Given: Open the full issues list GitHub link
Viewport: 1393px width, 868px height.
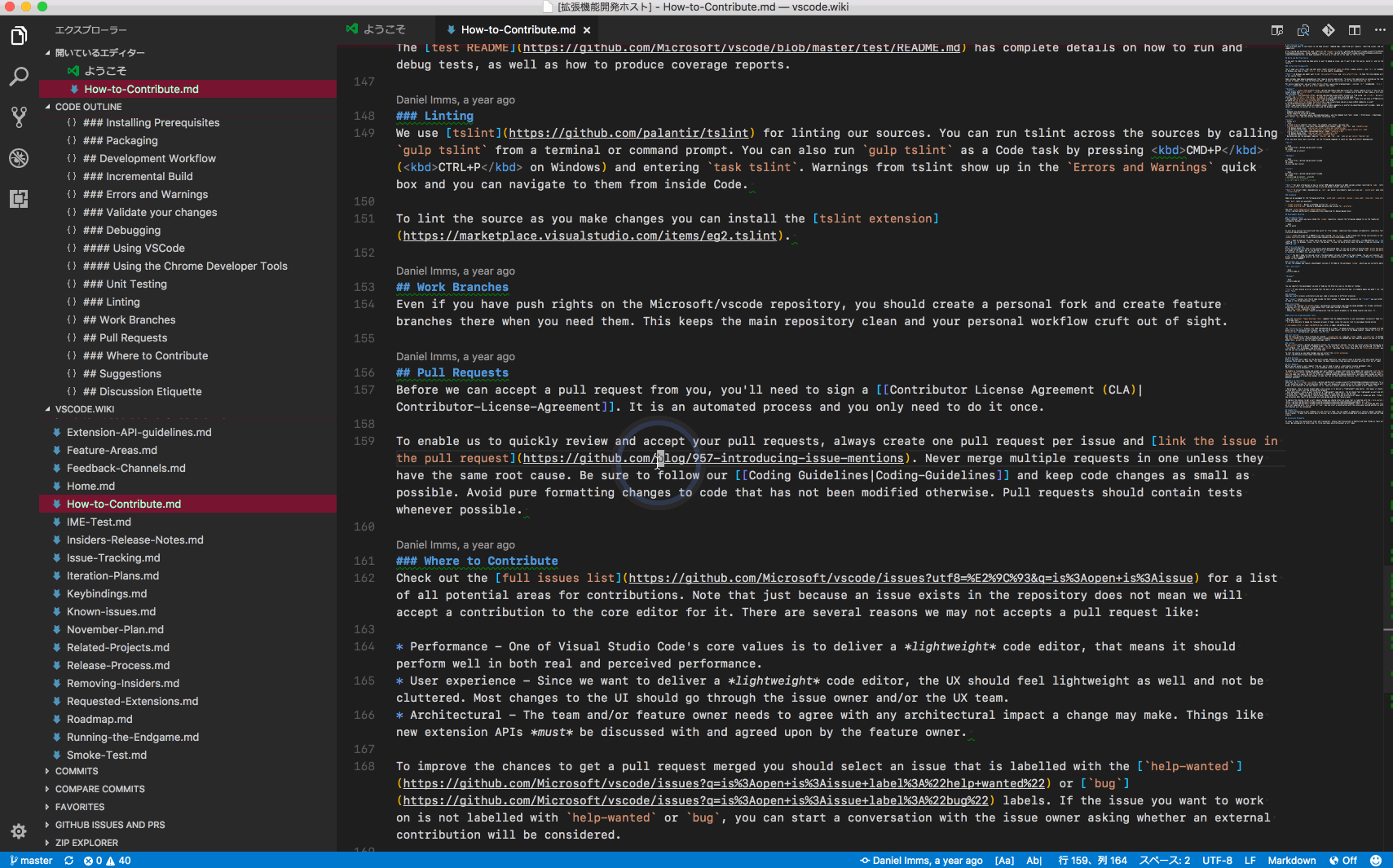Looking at the screenshot, I should [911, 578].
